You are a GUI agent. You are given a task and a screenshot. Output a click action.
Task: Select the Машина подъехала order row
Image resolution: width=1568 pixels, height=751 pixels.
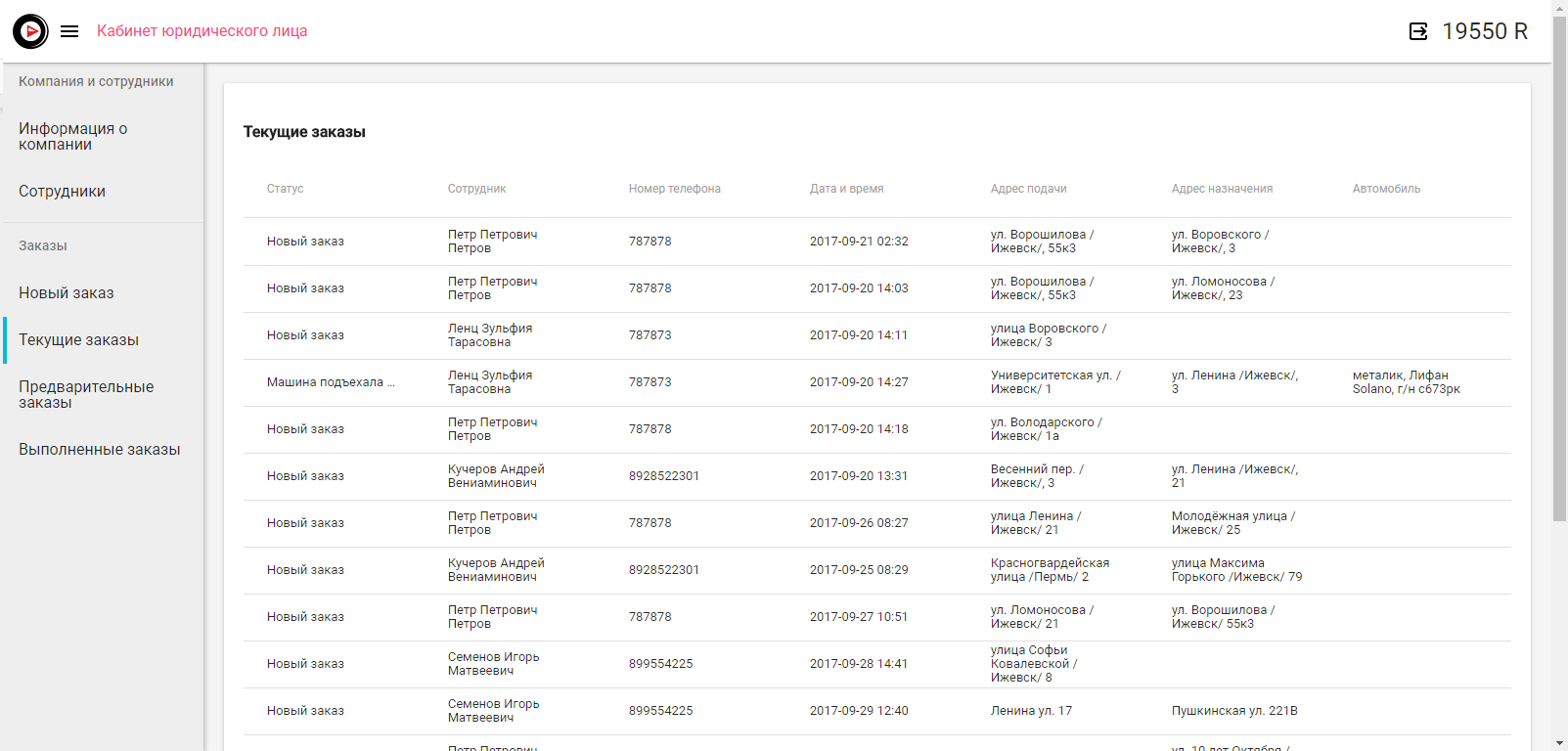tap(331, 382)
